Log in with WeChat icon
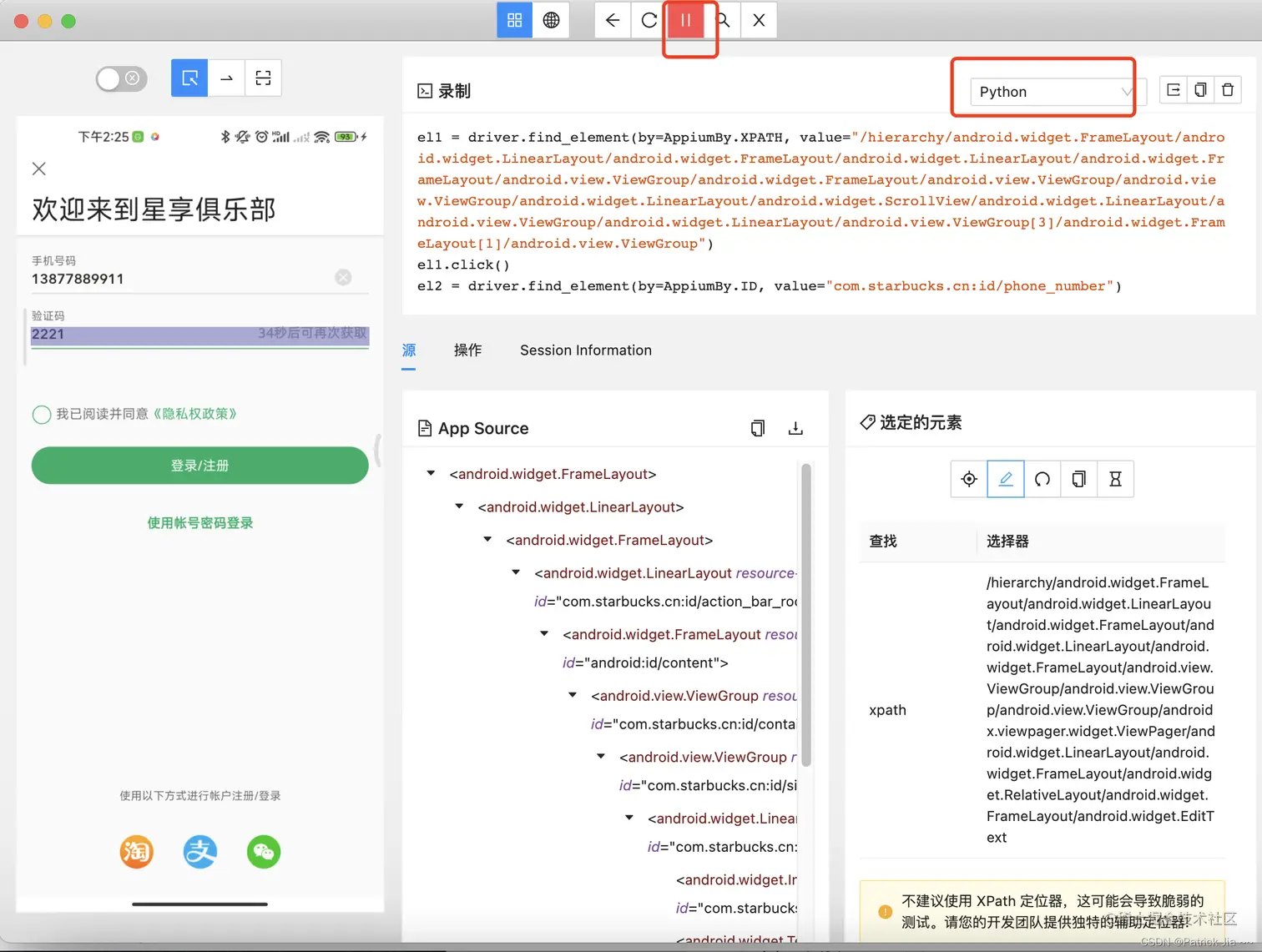Viewport: 1262px width, 952px height. pyautogui.click(x=264, y=852)
